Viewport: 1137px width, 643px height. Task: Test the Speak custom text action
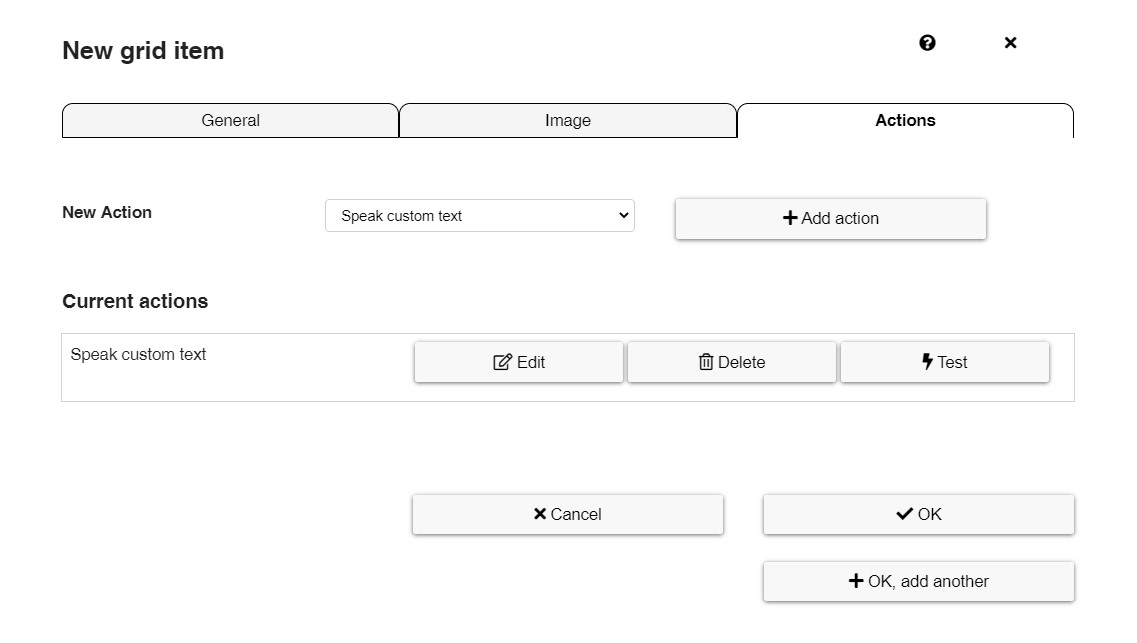945,362
